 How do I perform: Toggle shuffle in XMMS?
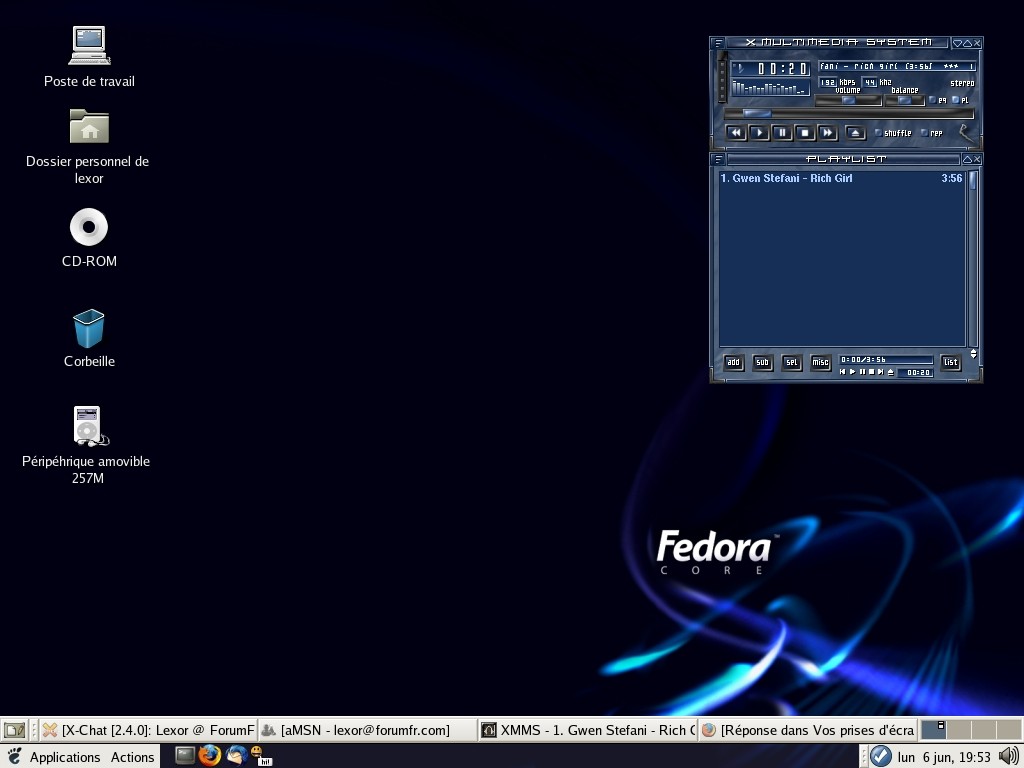pos(893,133)
